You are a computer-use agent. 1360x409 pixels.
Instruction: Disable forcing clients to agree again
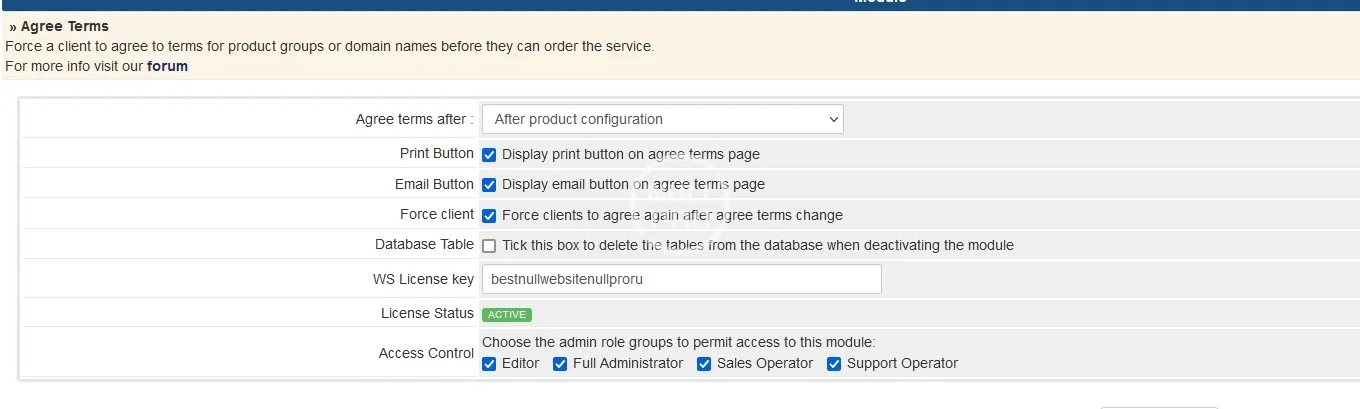(x=489, y=215)
